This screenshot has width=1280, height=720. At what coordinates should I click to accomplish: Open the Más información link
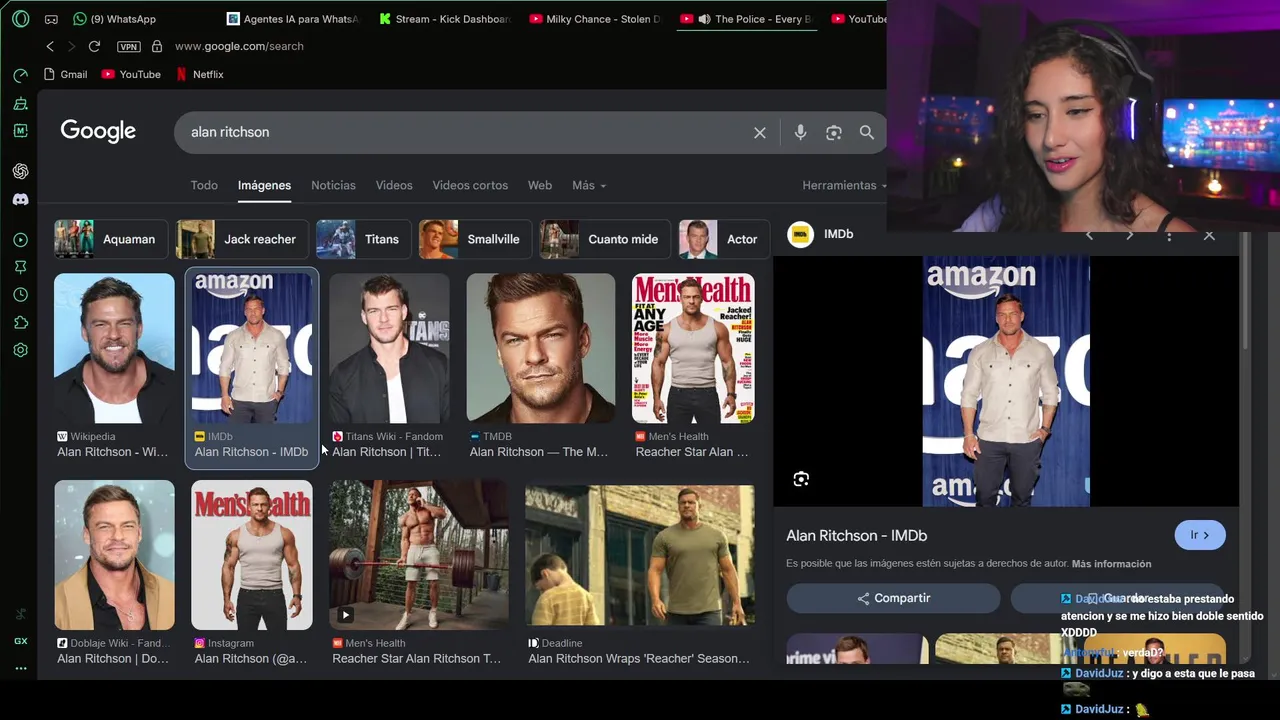tap(1111, 564)
